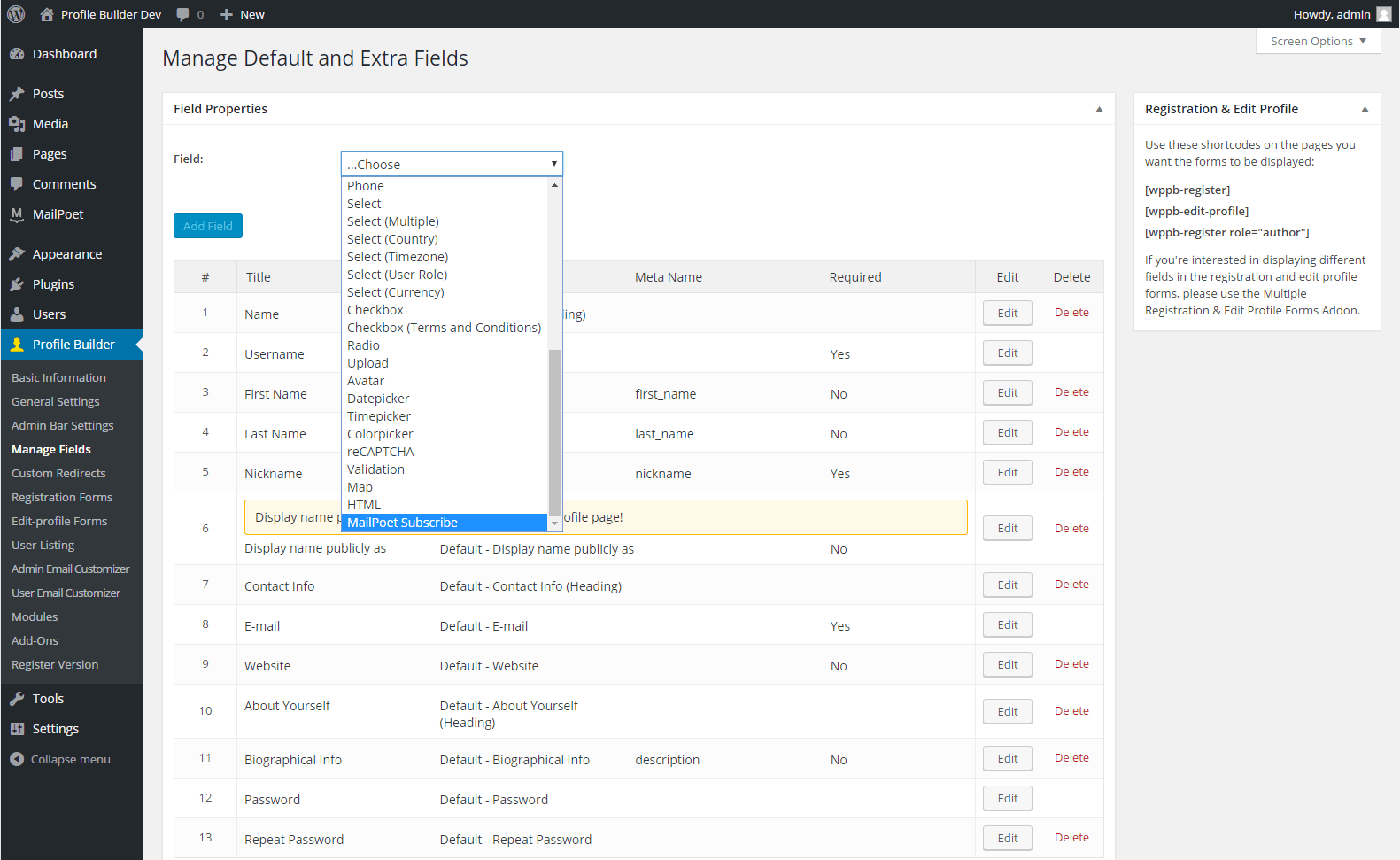Screen dimensions: 1400x860
Task: Edit the Username field row
Action: pyautogui.click(x=1008, y=353)
